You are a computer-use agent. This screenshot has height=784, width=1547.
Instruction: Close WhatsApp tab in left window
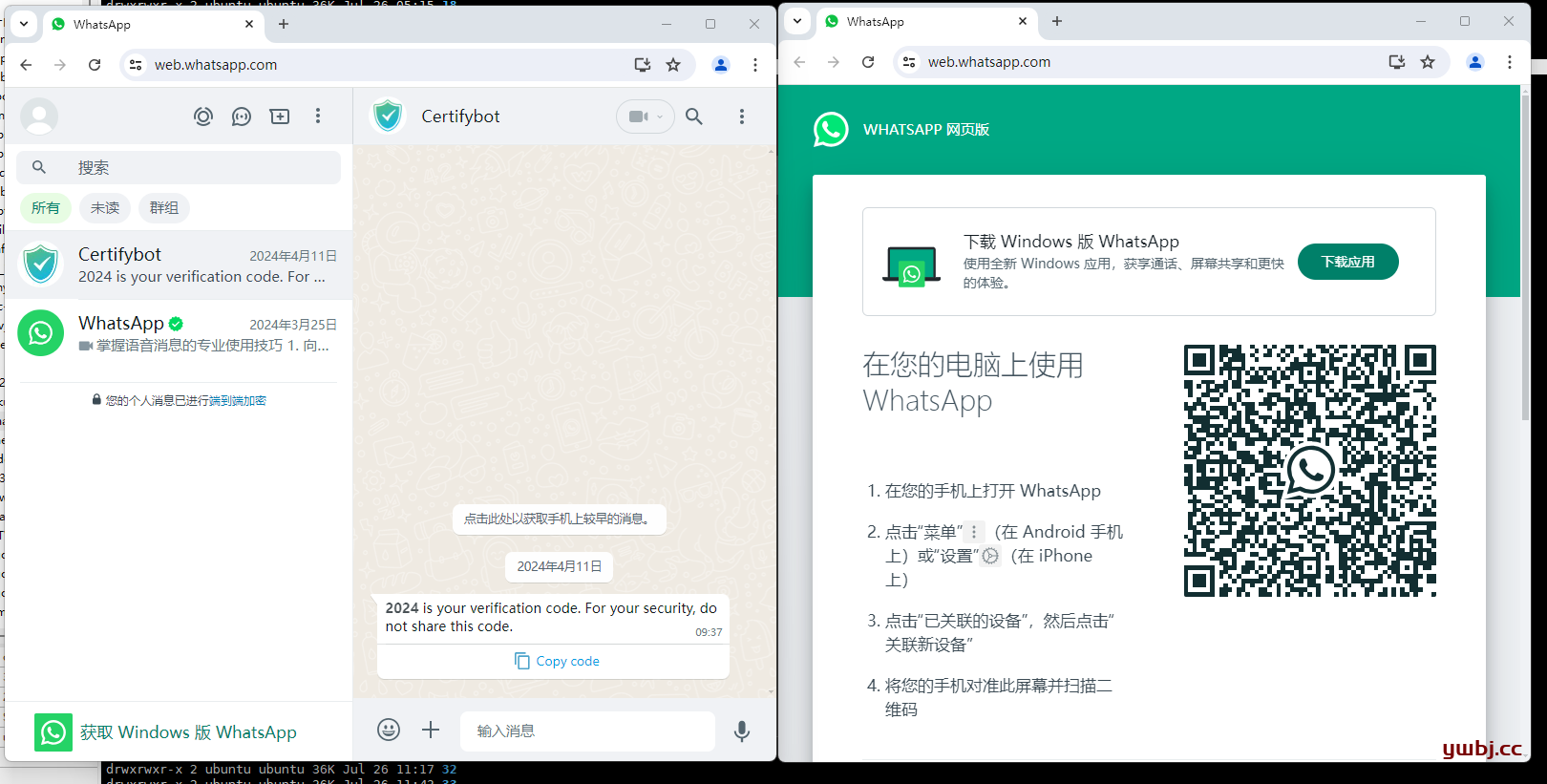tap(249, 24)
